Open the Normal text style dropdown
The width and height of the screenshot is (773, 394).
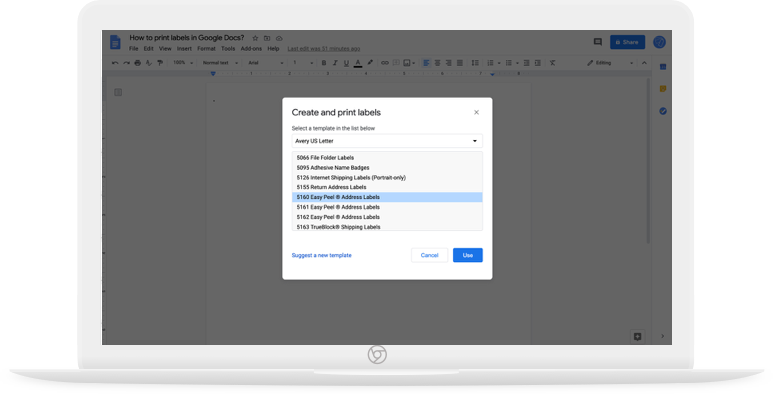(x=220, y=63)
